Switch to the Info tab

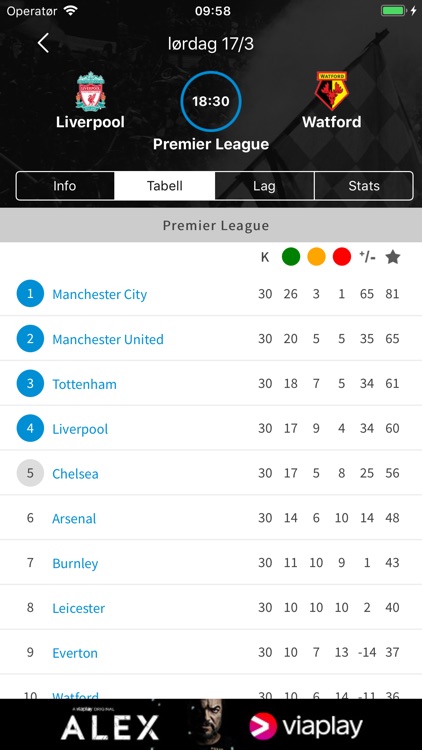click(65, 186)
